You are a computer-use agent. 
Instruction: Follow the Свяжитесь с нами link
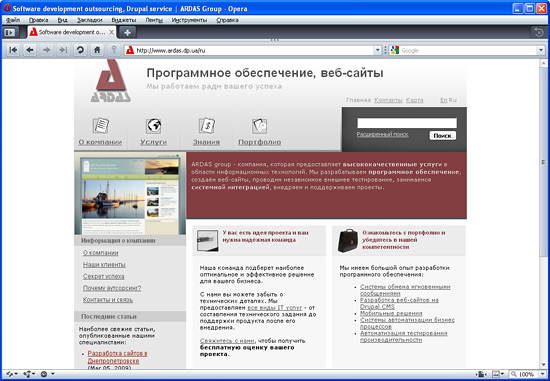(227, 341)
